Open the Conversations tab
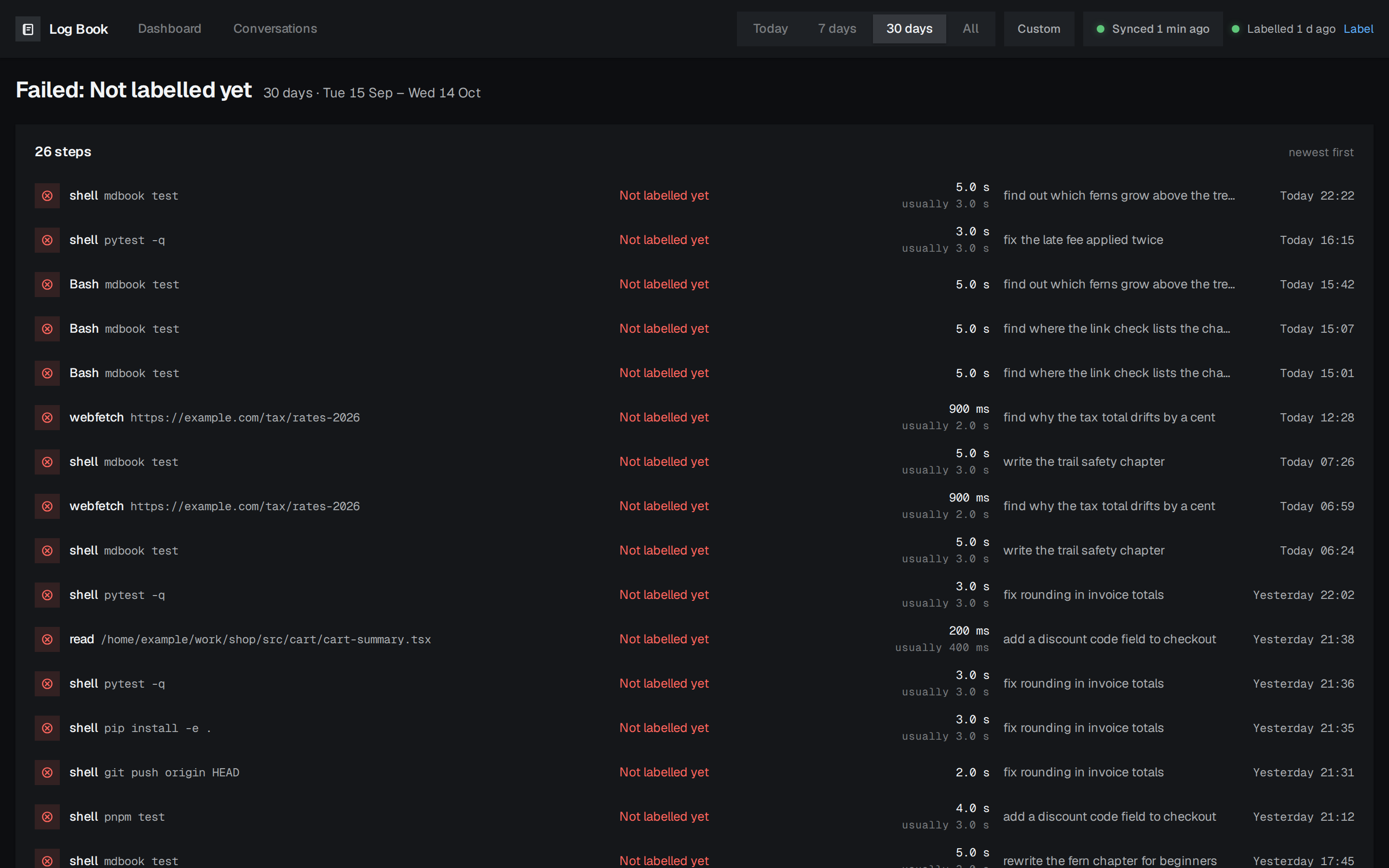1389x868 pixels. (x=275, y=29)
